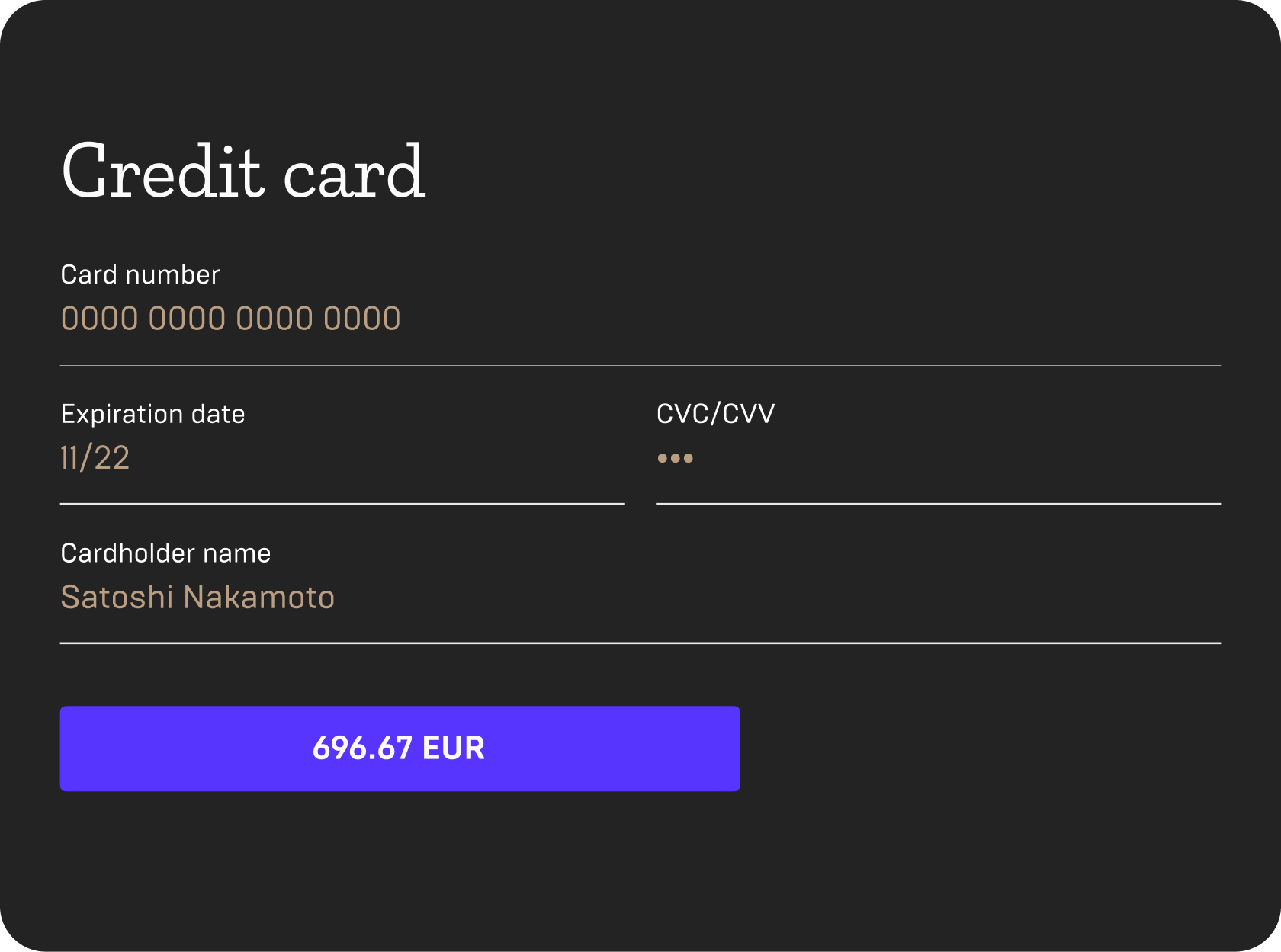Image resolution: width=1281 pixels, height=952 pixels.
Task: Click the first group of zeros in card number
Action: [100, 319]
